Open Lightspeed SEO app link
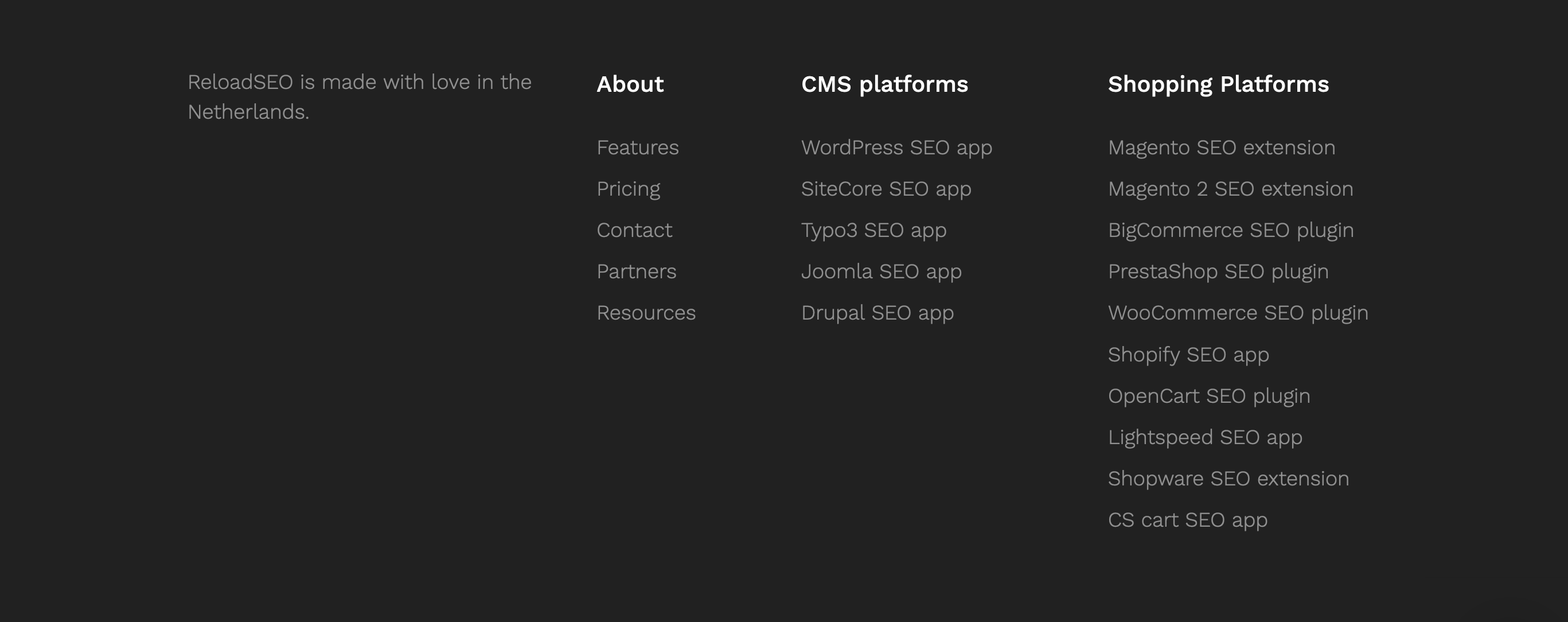Image resolution: width=1568 pixels, height=622 pixels. [1205, 438]
